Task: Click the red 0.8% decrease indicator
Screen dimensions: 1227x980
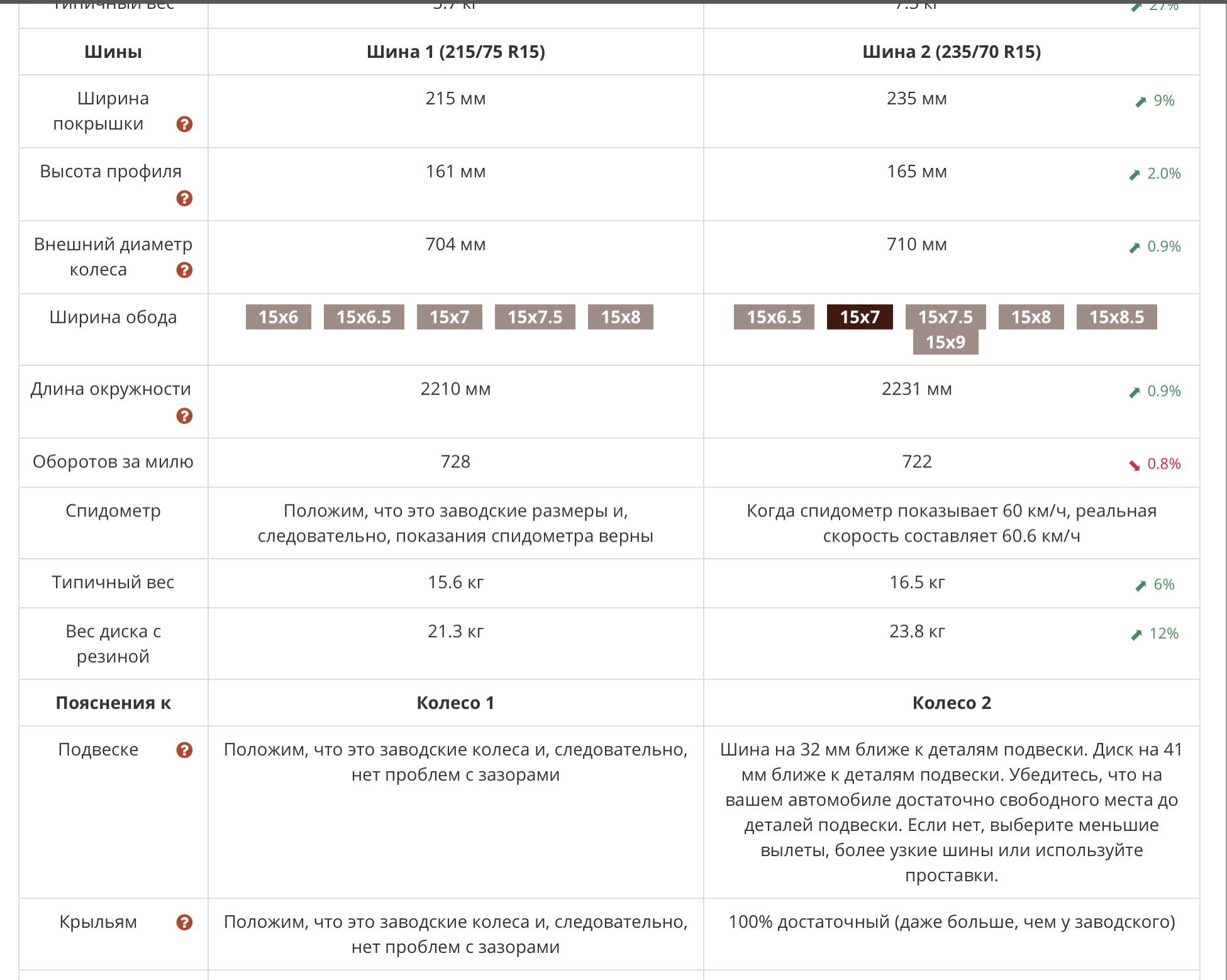Action: (x=1155, y=464)
